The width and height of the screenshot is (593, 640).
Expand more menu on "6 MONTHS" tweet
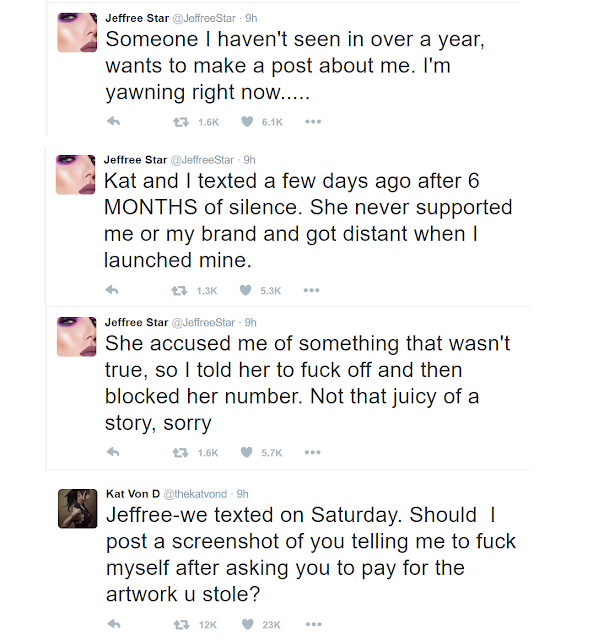click(311, 290)
